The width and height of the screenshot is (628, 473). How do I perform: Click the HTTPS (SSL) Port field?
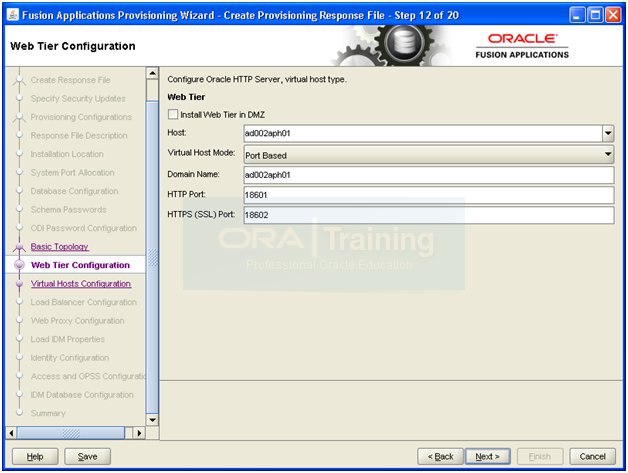(x=429, y=215)
